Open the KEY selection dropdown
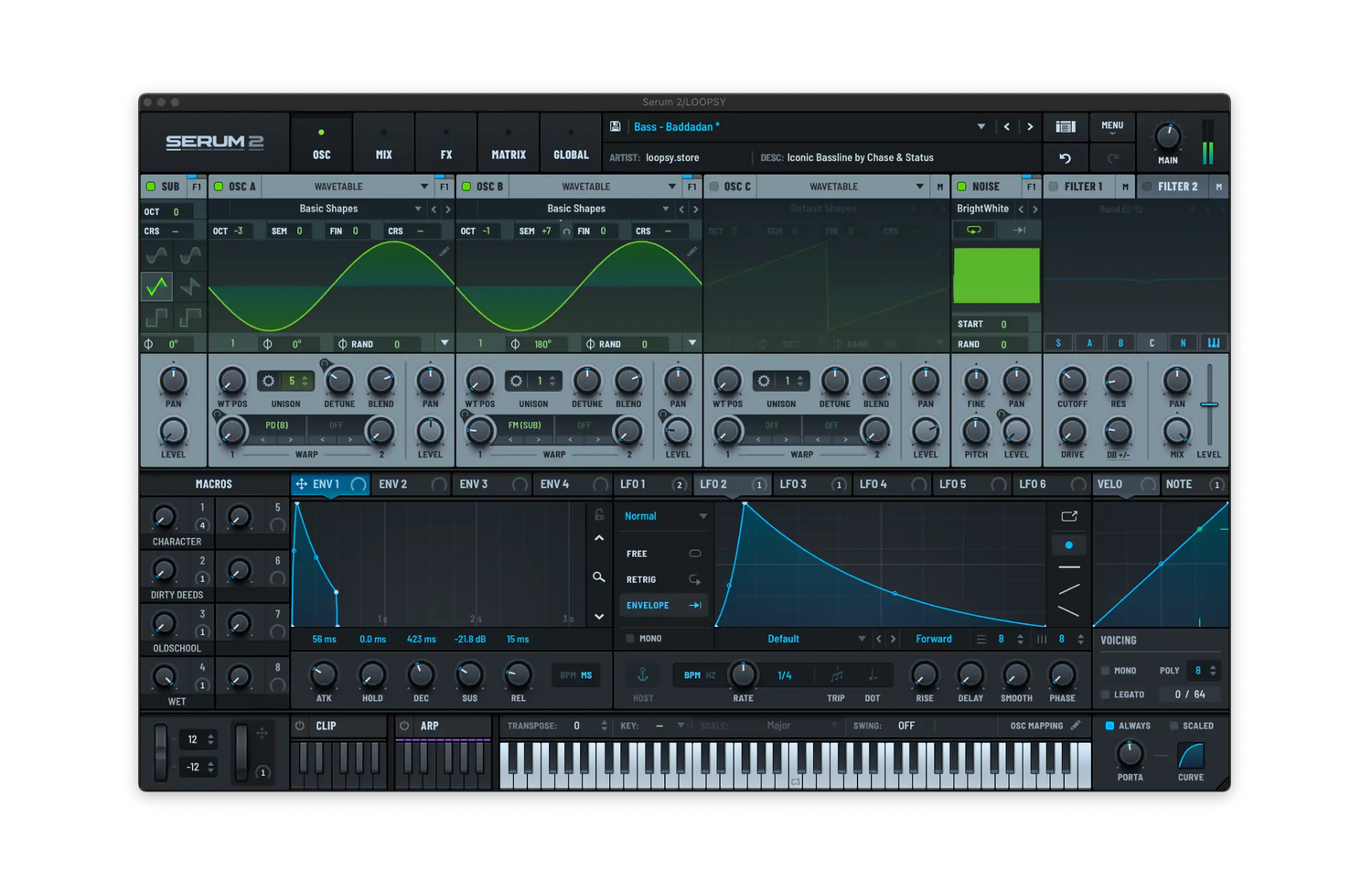 pos(681,726)
